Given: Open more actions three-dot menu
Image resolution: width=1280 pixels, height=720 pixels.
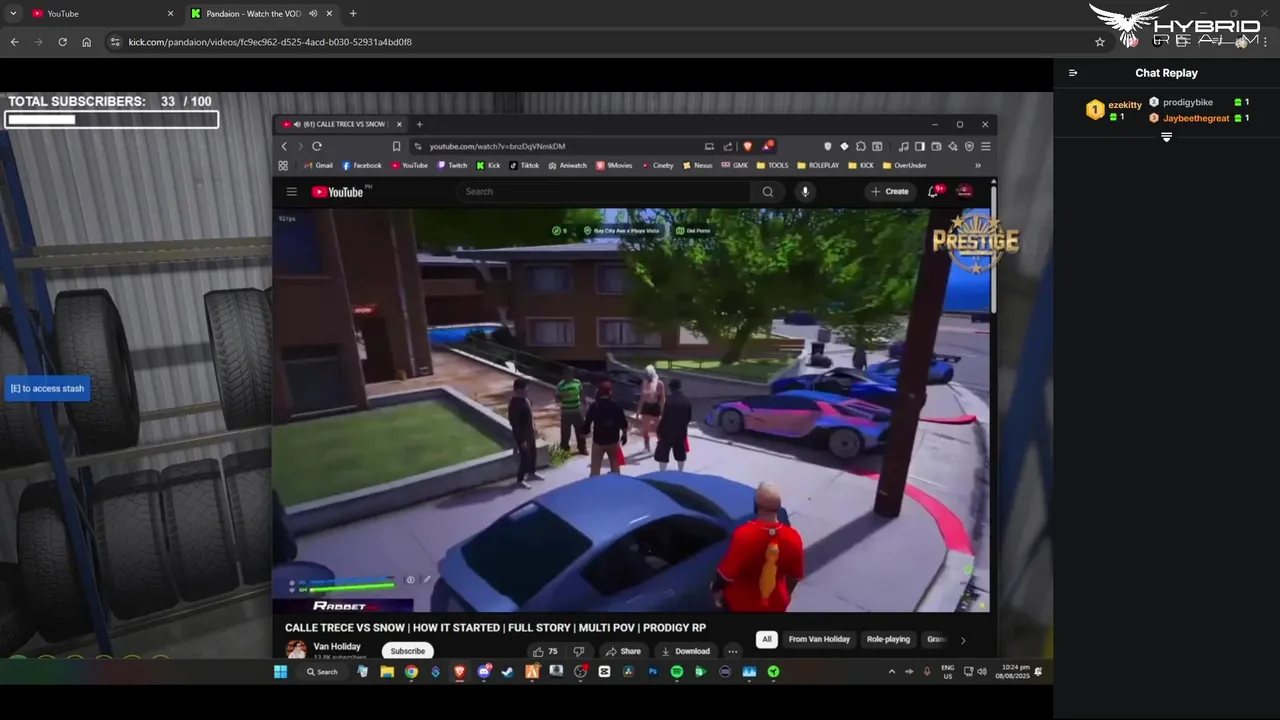Looking at the screenshot, I should (x=733, y=651).
